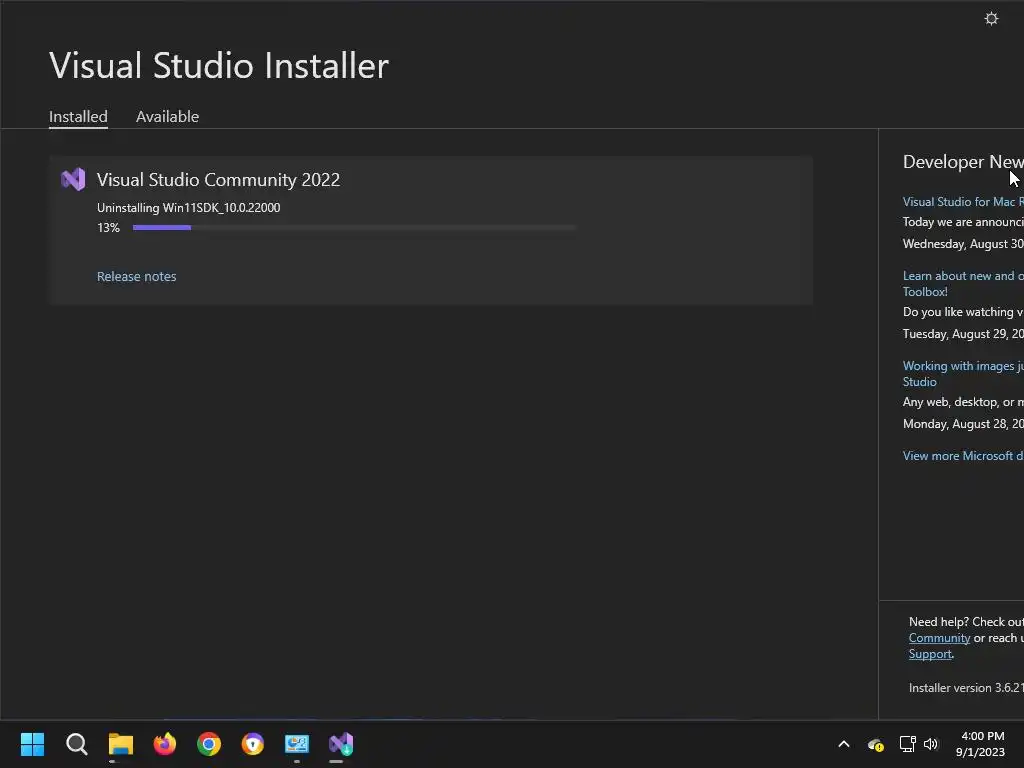Launch Firefox from taskbar

click(x=165, y=744)
